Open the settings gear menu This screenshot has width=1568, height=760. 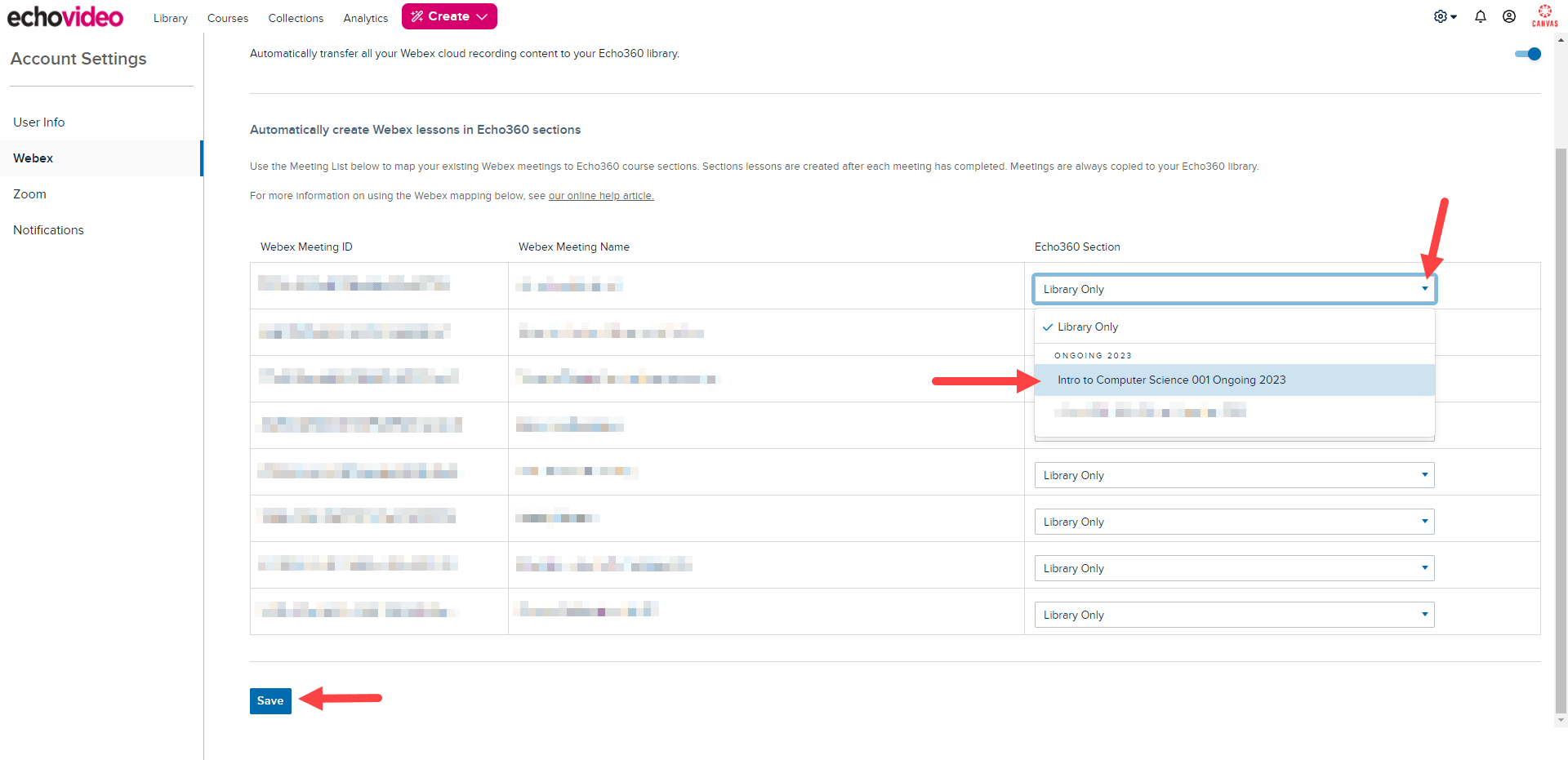click(x=1442, y=16)
